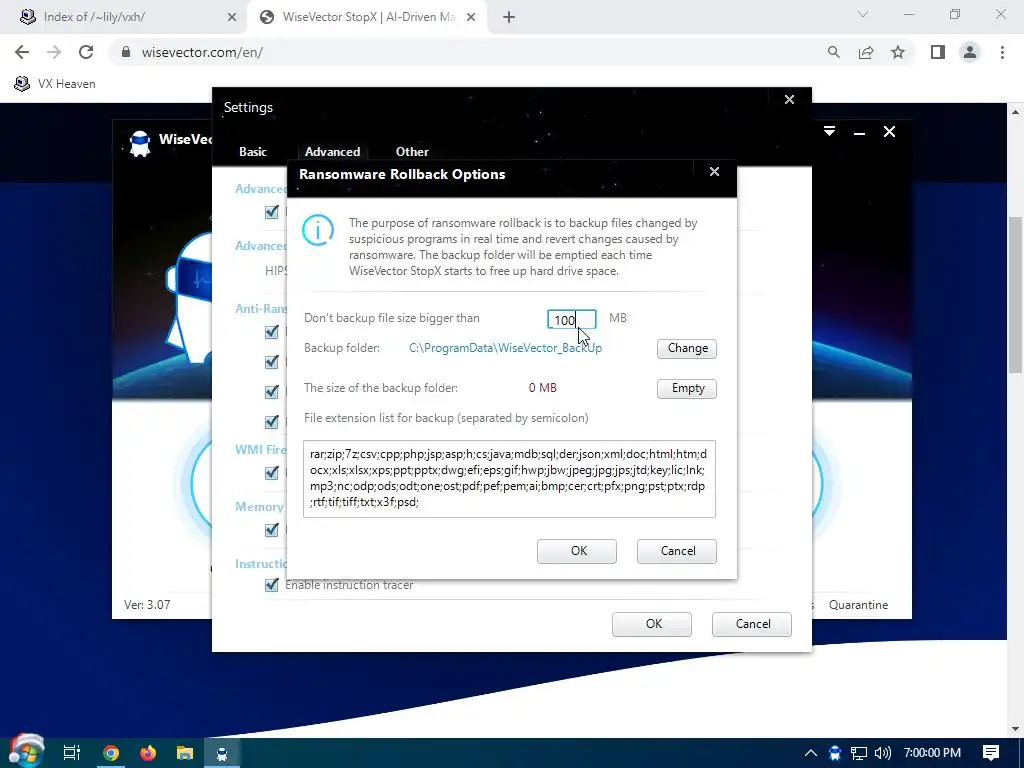Open the notification center icon
The image size is (1024, 768).
(x=991, y=753)
